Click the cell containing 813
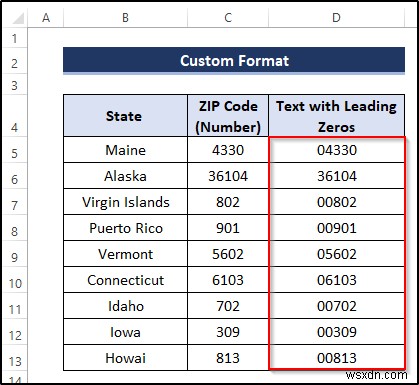 [228, 358]
